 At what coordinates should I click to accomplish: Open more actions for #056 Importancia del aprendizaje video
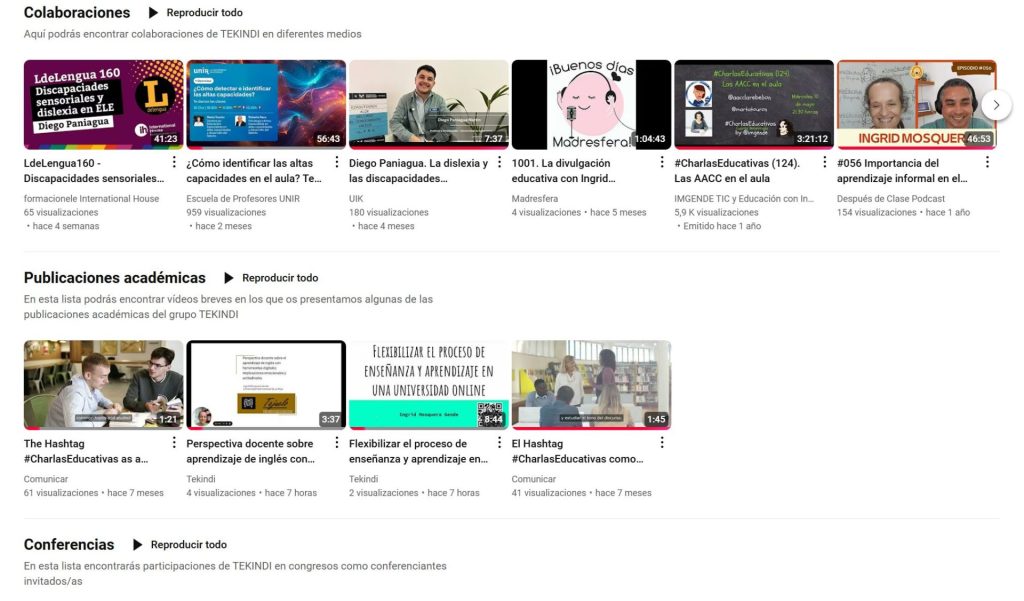pyautogui.click(x=987, y=163)
